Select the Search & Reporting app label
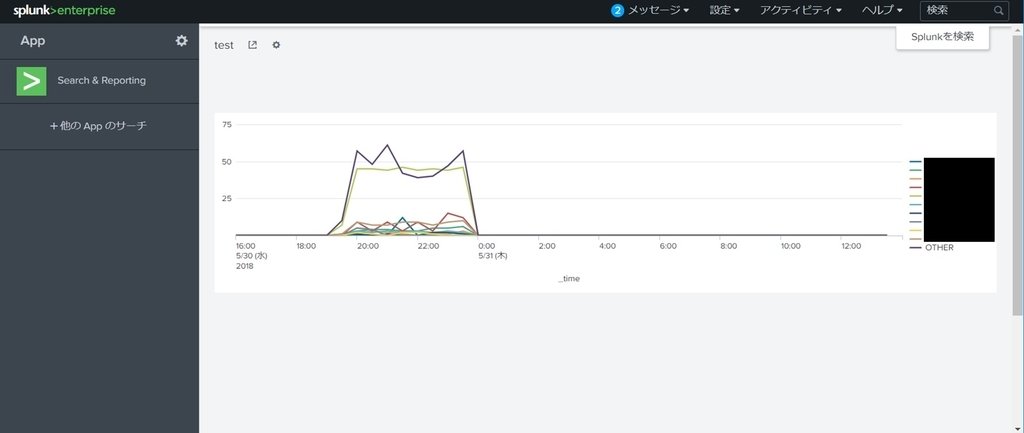Viewport: 1024px width, 433px height. pos(101,80)
